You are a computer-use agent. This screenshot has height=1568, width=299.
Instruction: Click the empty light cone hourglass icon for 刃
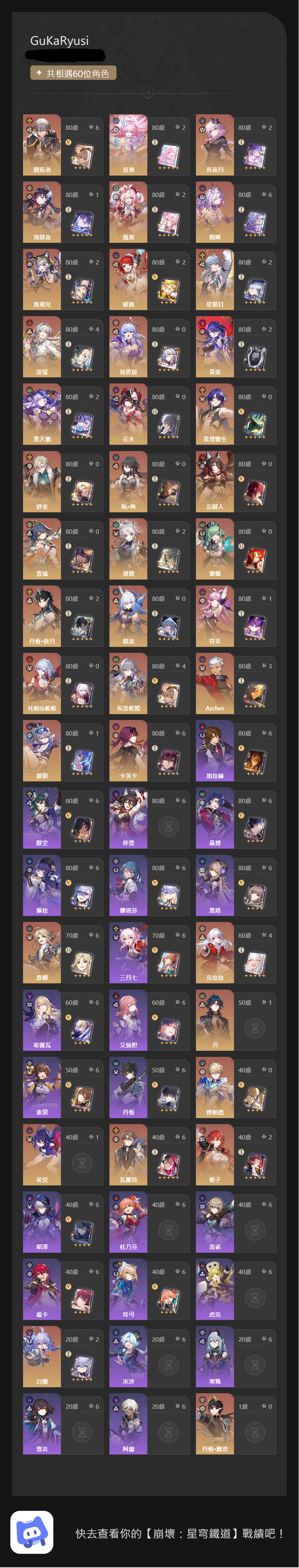(255, 1028)
